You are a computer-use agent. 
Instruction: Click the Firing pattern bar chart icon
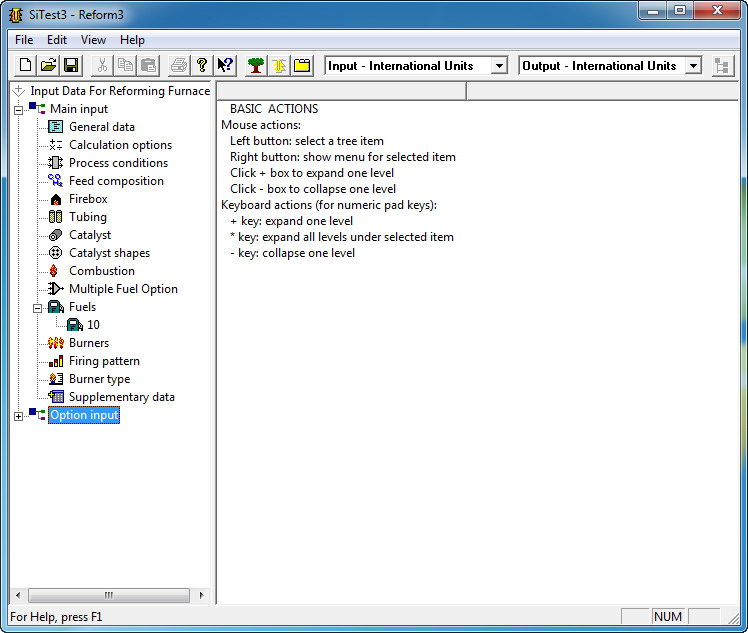point(55,361)
